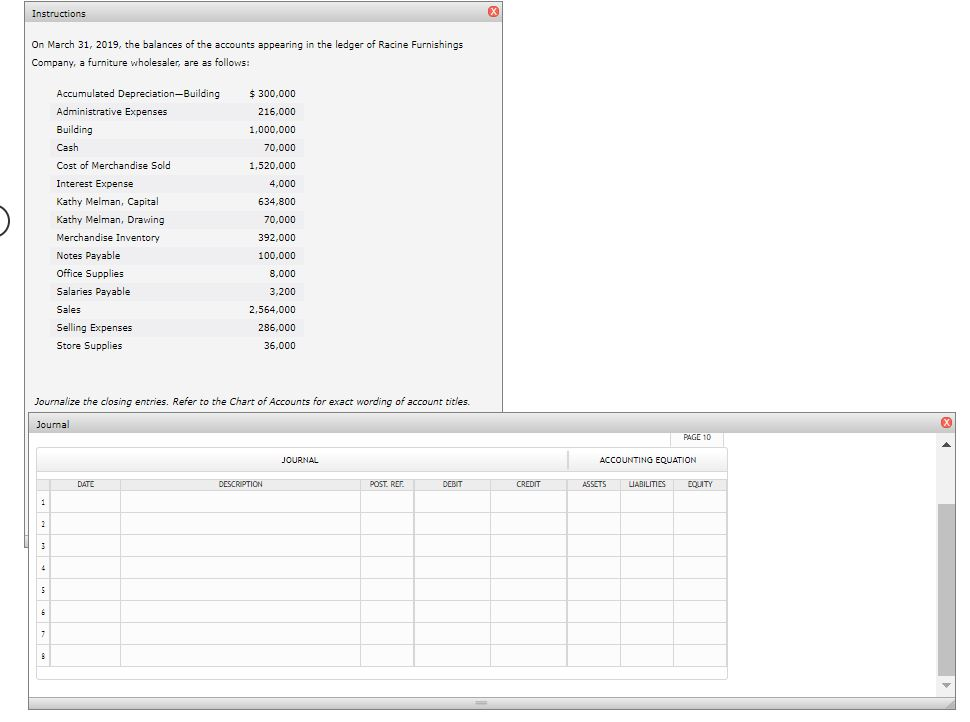Select the Liabilities cell in row 3

tap(646, 545)
